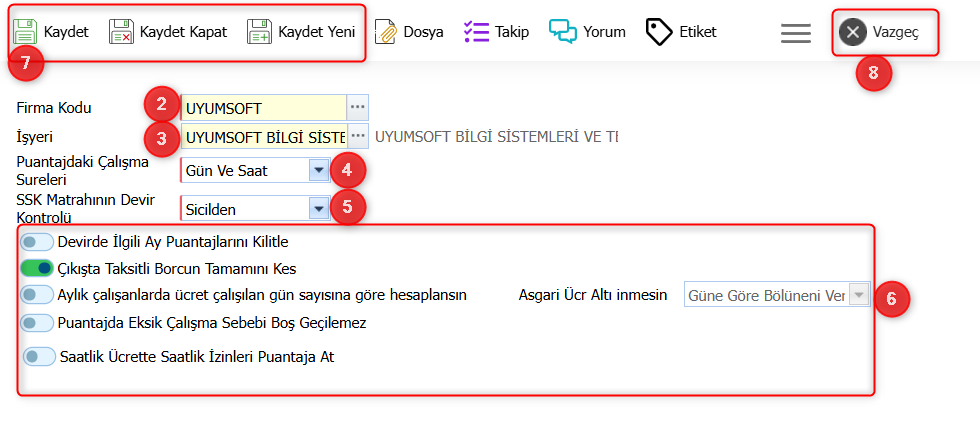Click the Kaydet save icon
This screenshot has width=980, height=435.
point(25,31)
